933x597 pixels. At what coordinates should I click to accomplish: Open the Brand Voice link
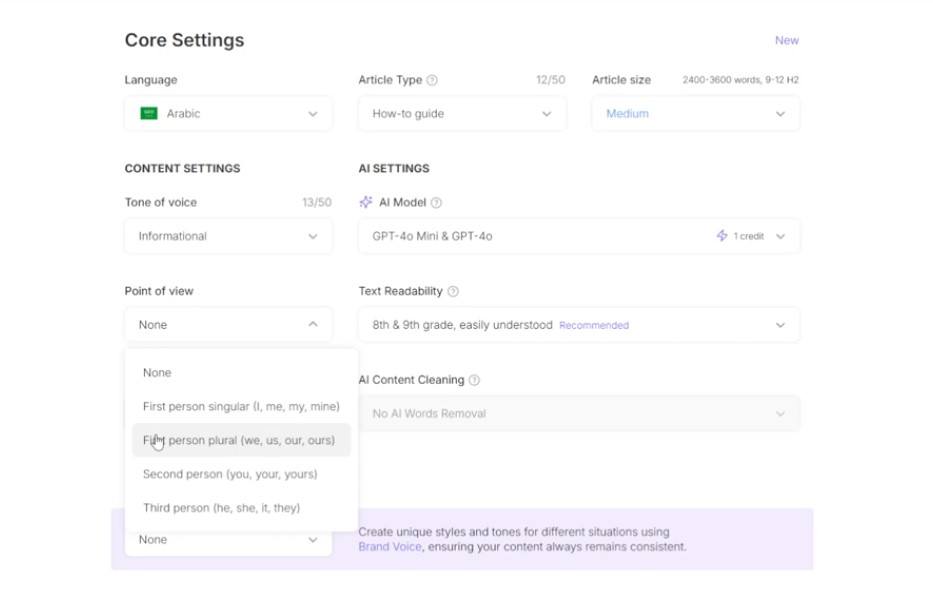pyautogui.click(x=390, y=547)
